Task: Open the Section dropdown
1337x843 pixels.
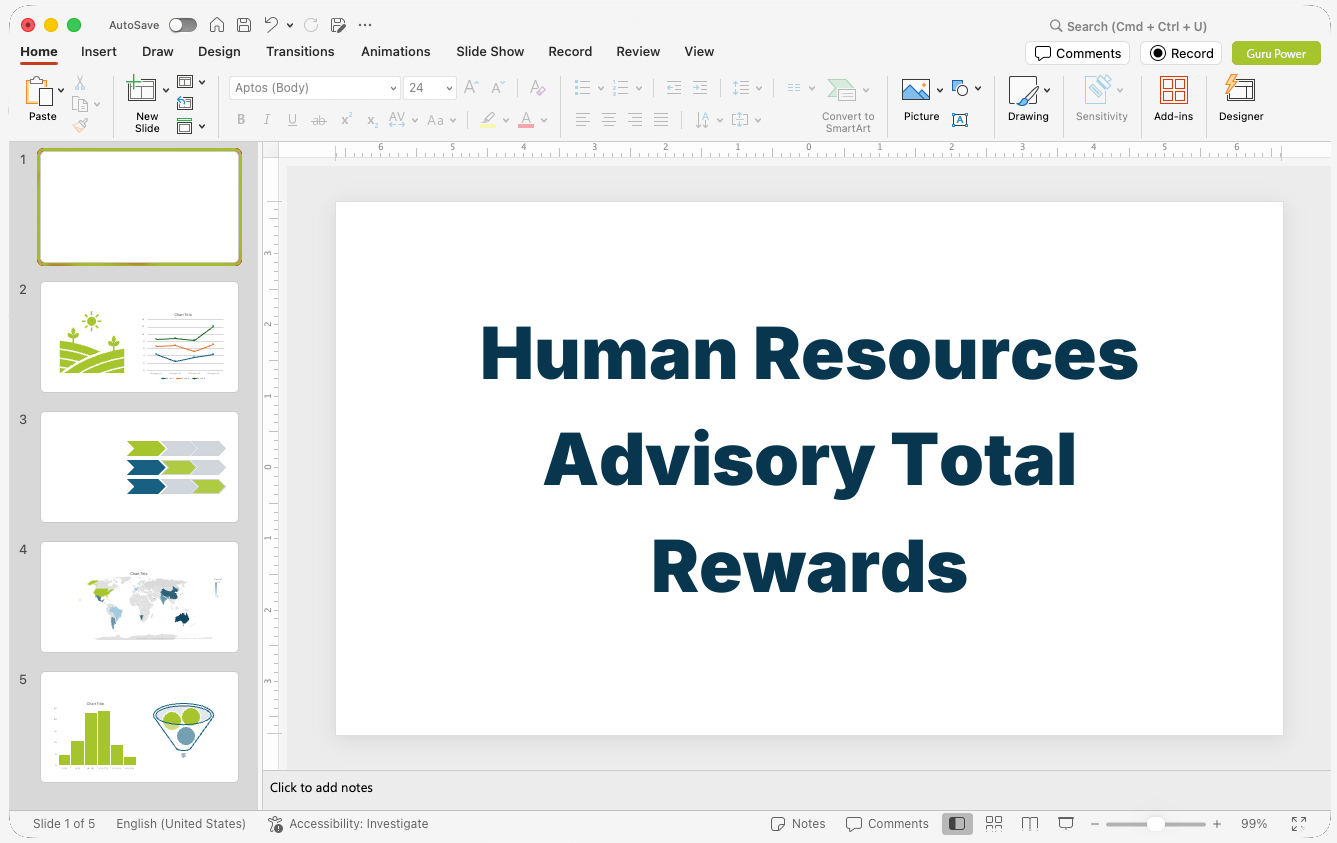Action: coord(190,126)
